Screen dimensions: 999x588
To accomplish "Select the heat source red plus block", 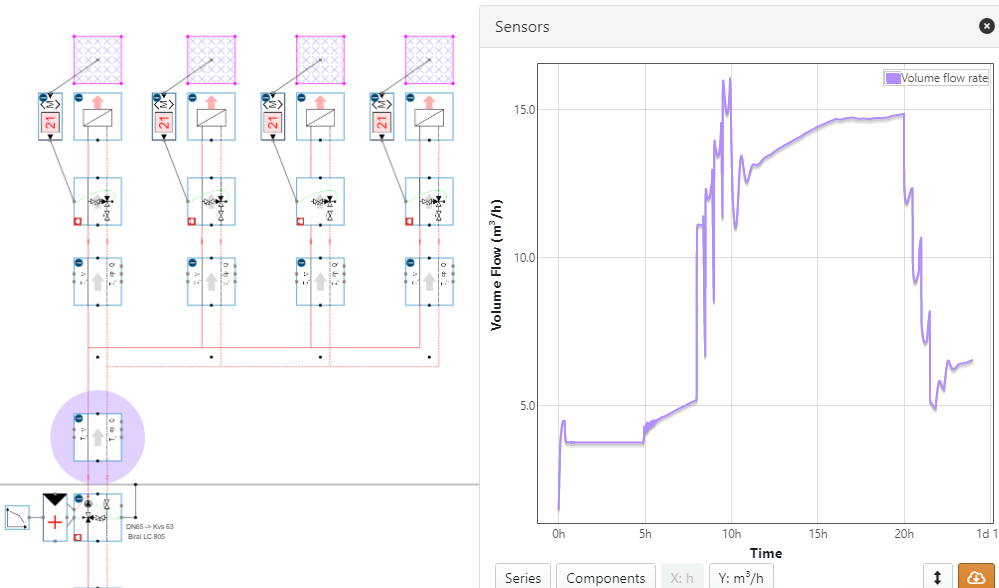I will 54,517.
